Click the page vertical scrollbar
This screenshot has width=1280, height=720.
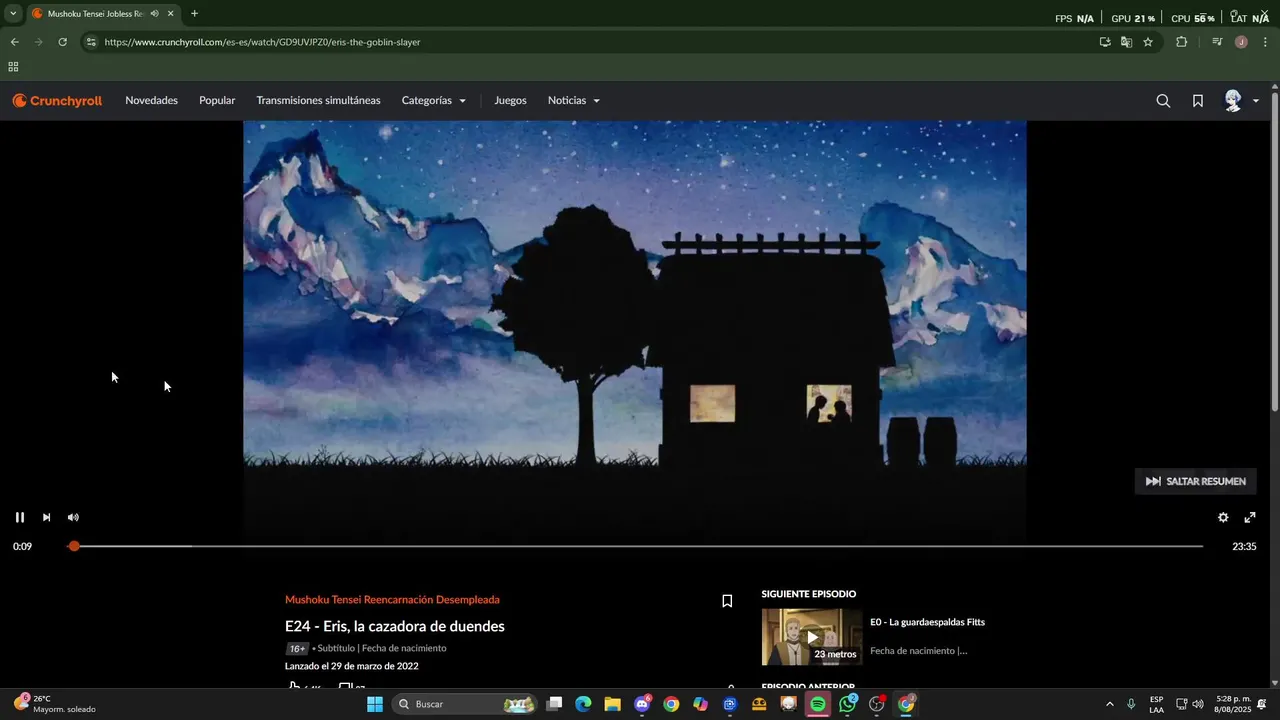pyautogui.click(x=1274, y=250)
